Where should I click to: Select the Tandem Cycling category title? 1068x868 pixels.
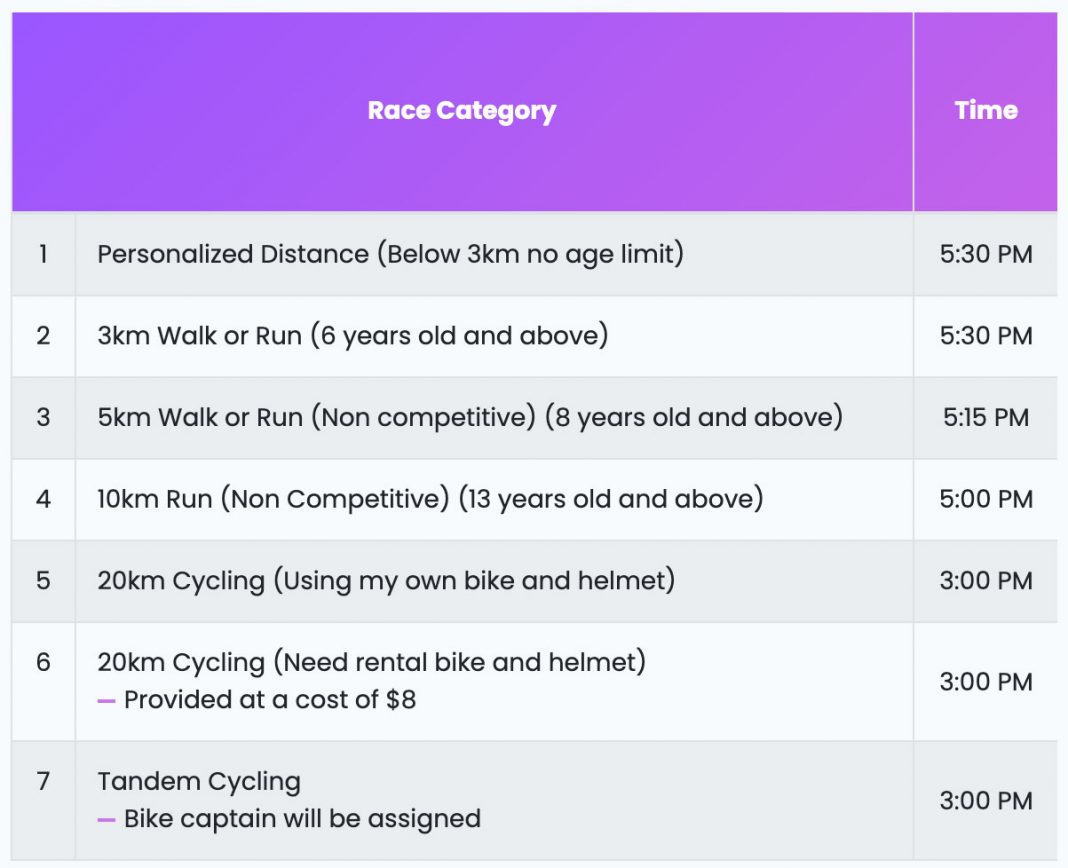(199, 781)
